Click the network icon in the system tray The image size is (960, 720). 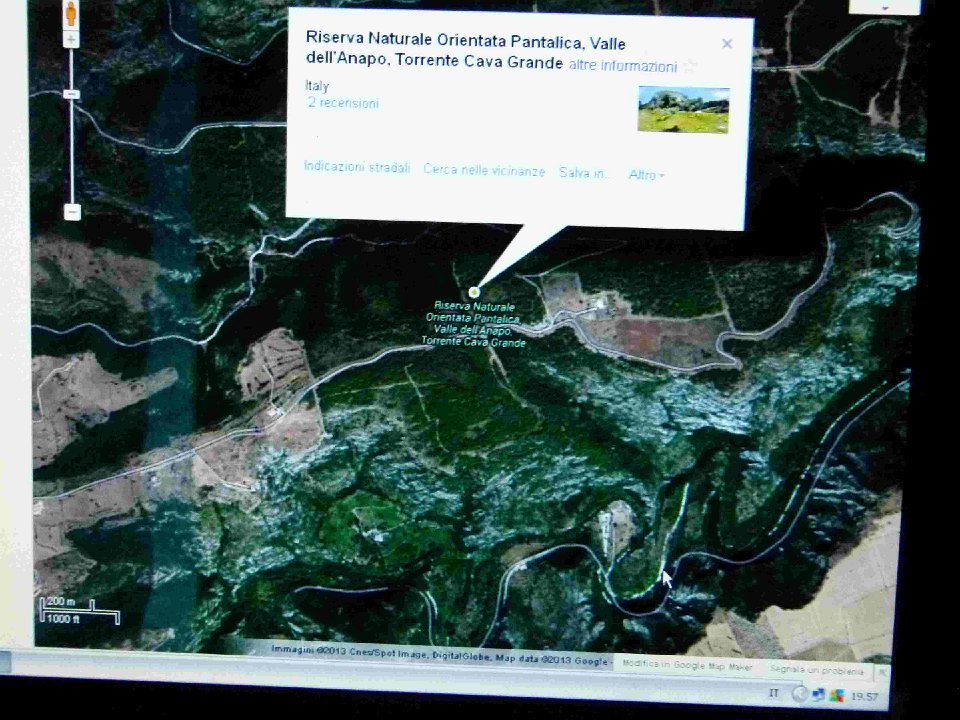pyautogui.click(x=818, y=695)
